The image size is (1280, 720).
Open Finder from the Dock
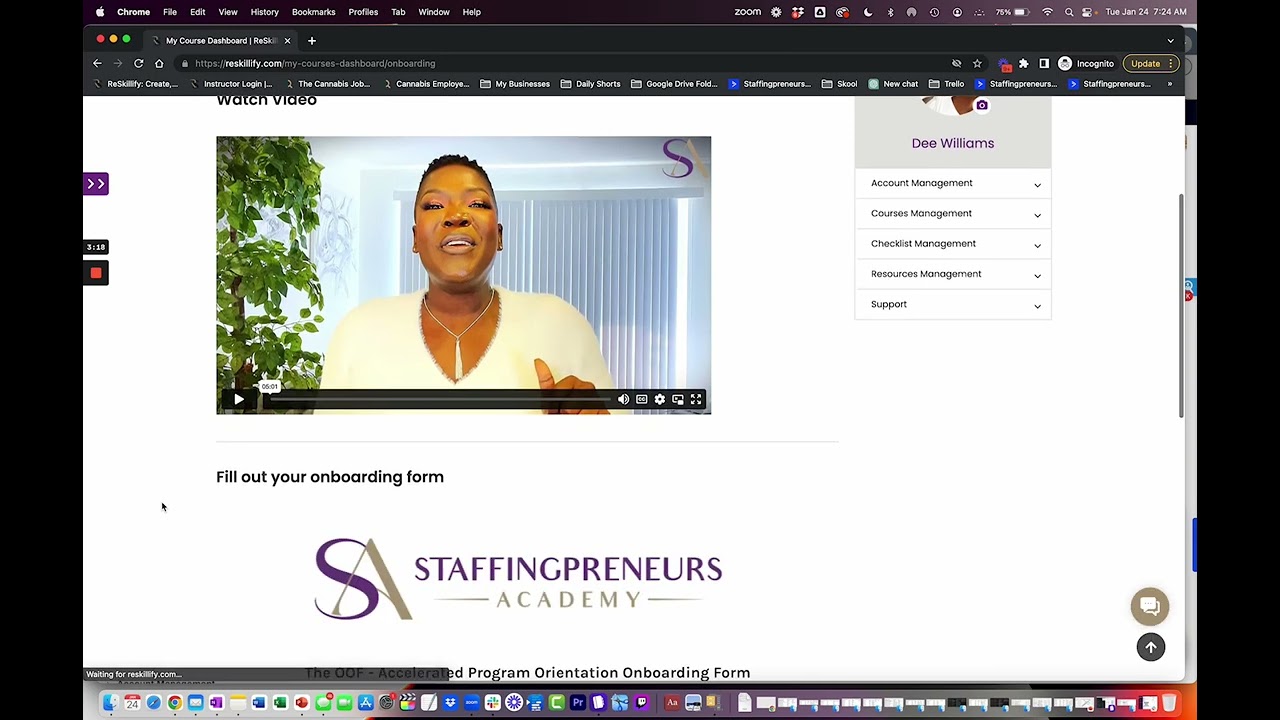pos(110,703)
